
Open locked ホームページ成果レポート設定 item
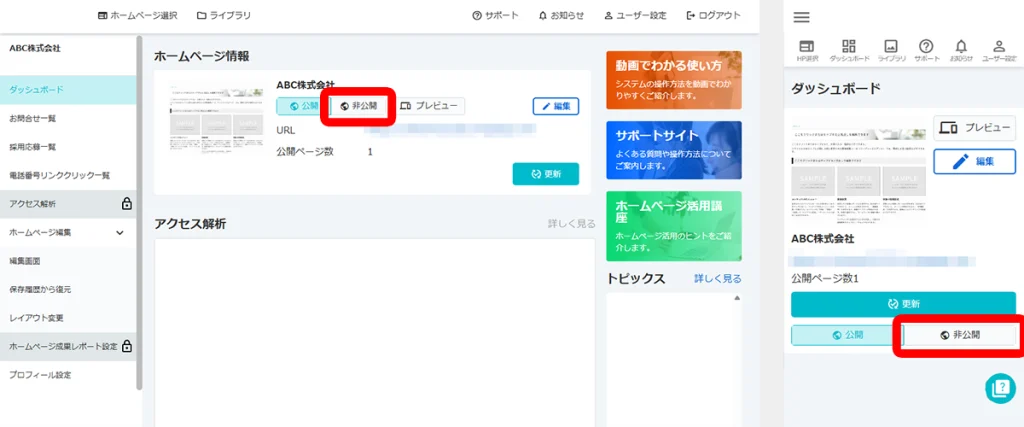pos(66,347)
